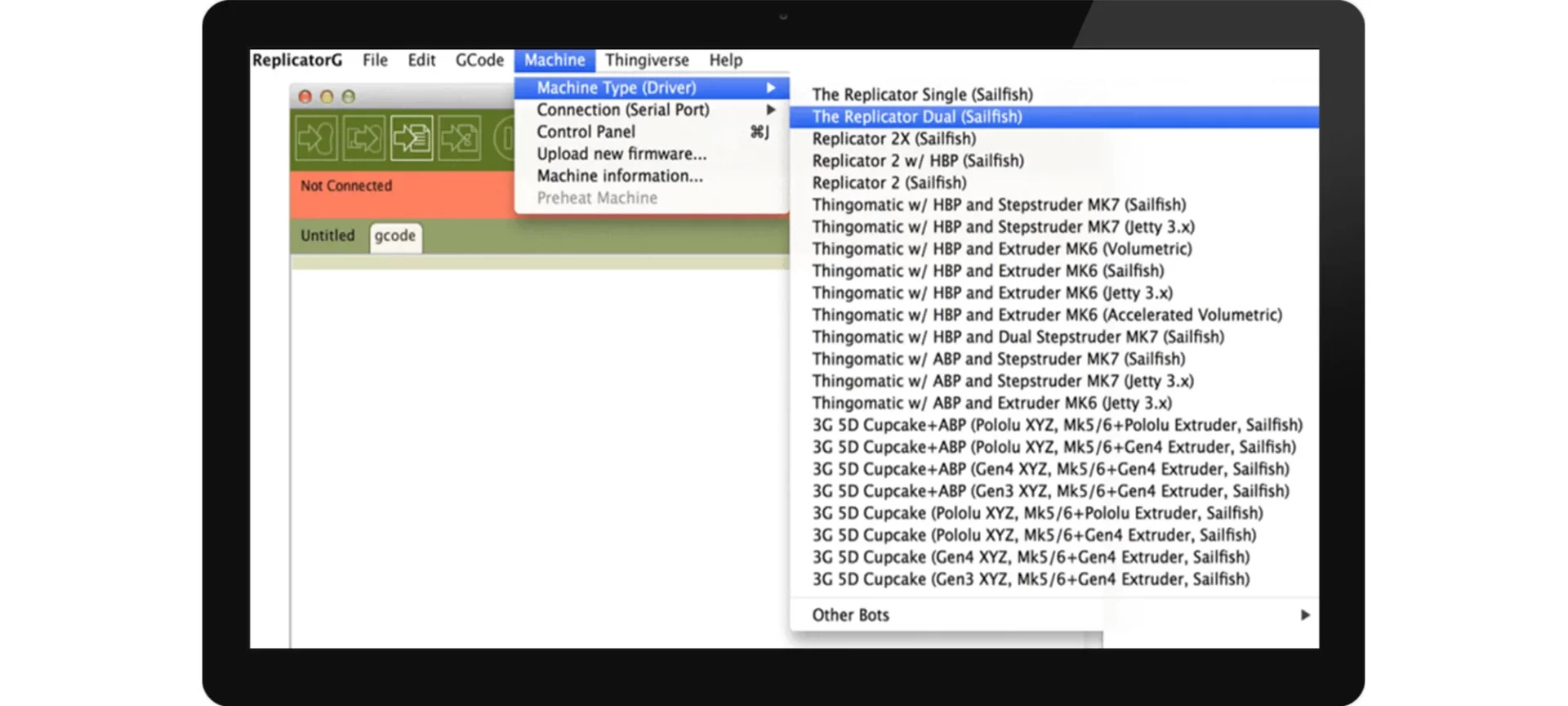Pick Thingomatic HBP Stepstruder MK7 (Sailfish)

click(1054, 205)
